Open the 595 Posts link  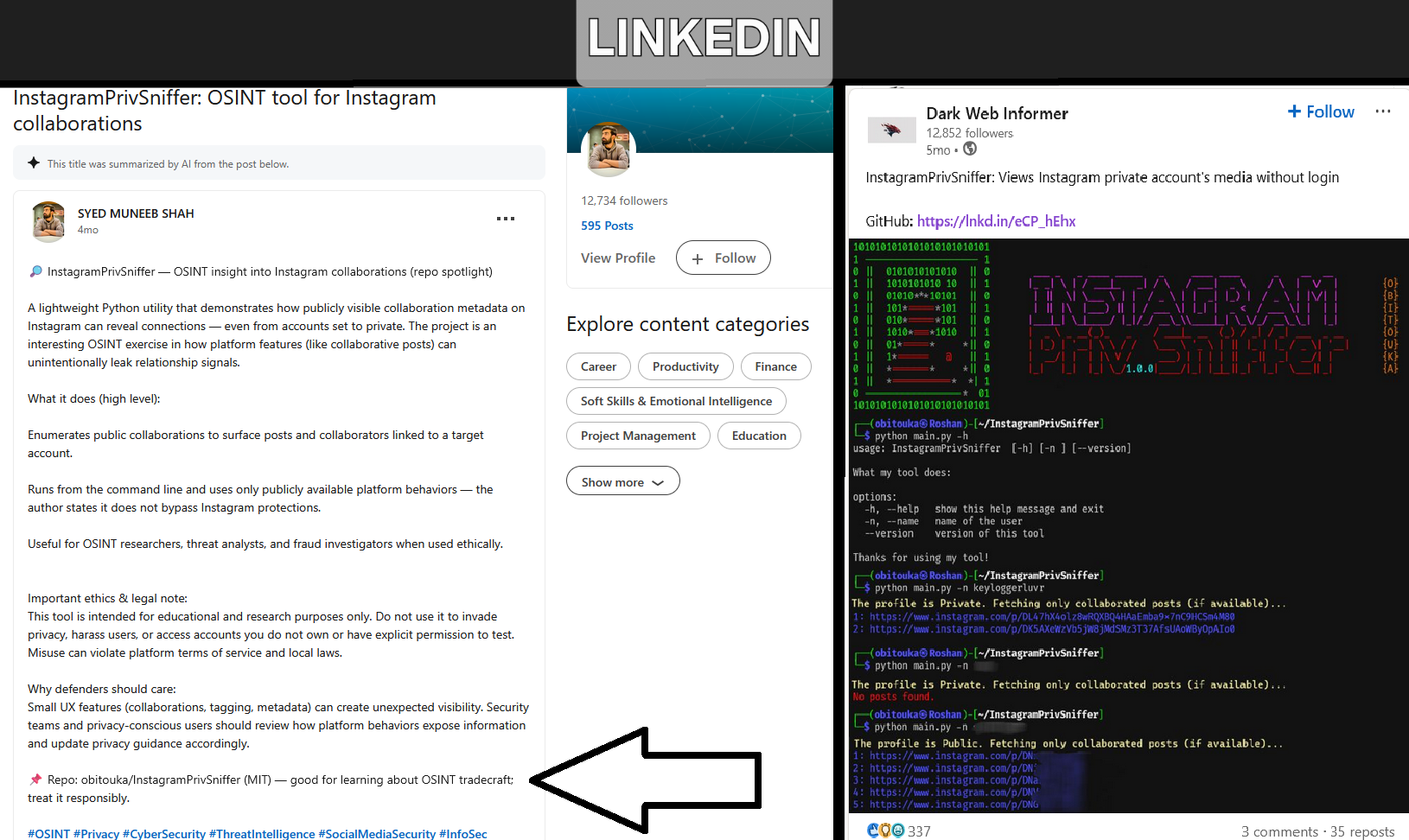(607, 226)
